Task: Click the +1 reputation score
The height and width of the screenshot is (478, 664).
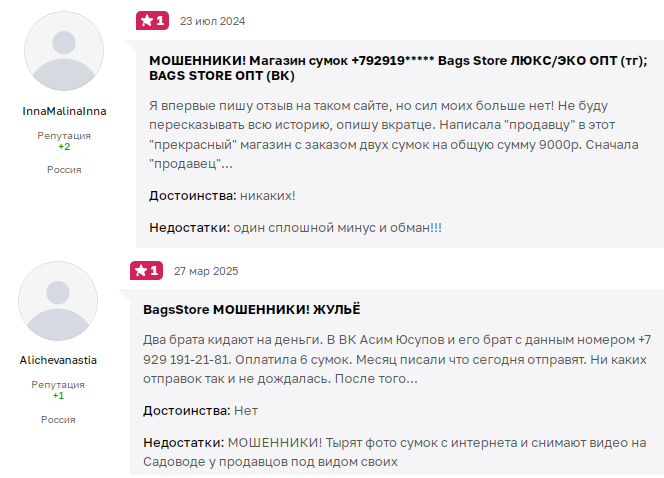Action: (x=58, y=396)
